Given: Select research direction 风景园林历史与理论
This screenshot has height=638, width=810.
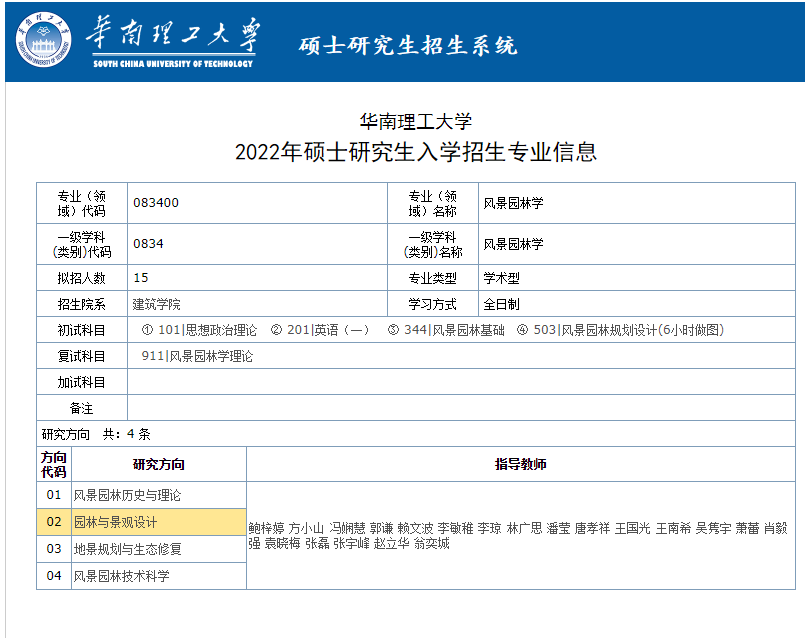Looking at the screenshot, I should [127, 495].
